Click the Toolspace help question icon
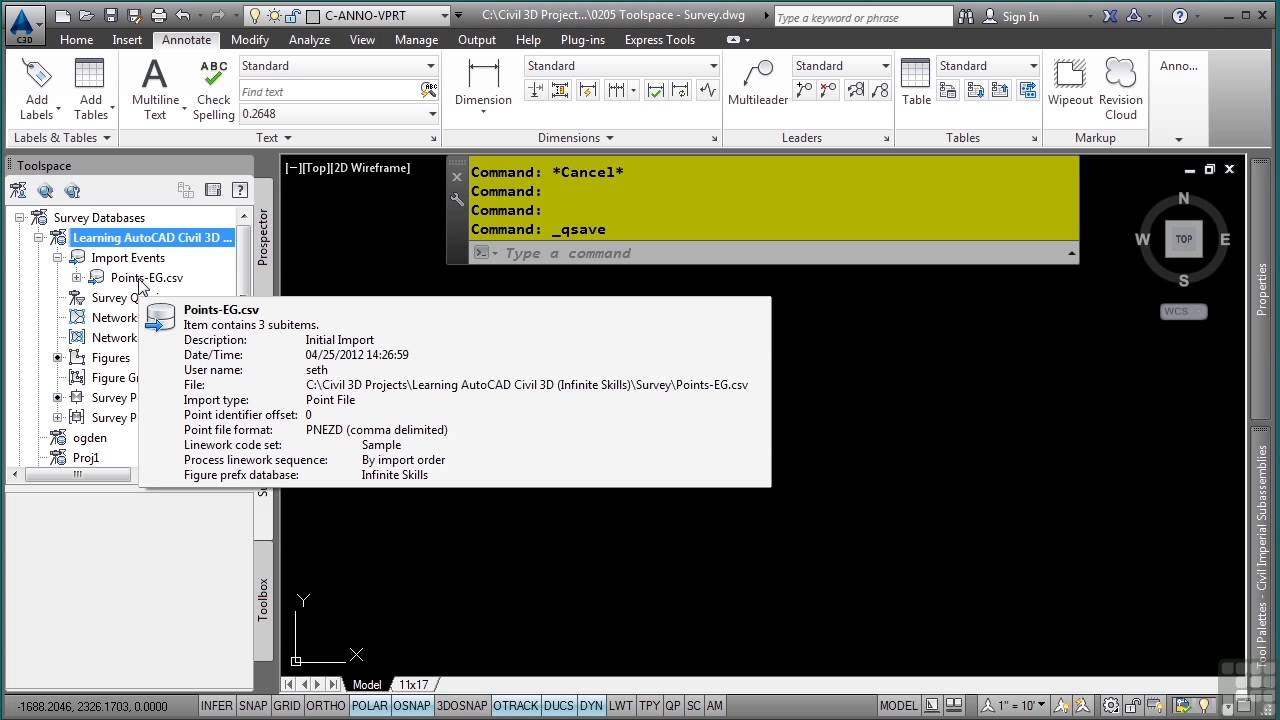The width and height of the screenshot is (1280, 720). pos(240,190)
